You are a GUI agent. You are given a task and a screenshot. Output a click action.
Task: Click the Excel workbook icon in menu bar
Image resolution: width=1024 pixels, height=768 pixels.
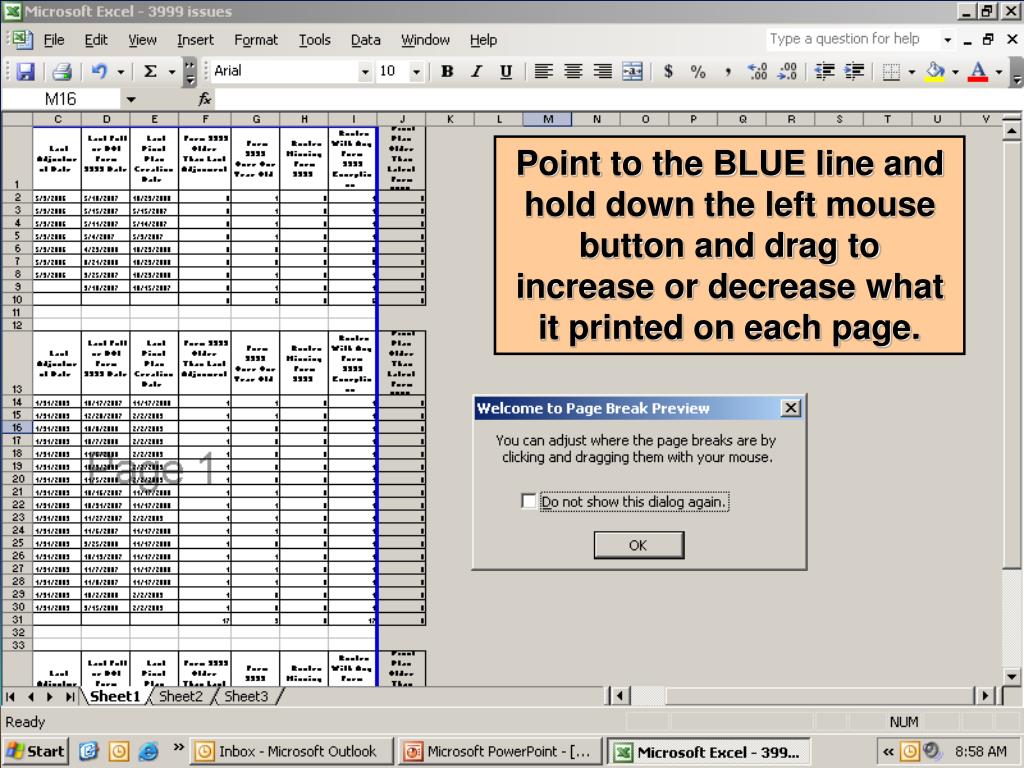point(21,39)
